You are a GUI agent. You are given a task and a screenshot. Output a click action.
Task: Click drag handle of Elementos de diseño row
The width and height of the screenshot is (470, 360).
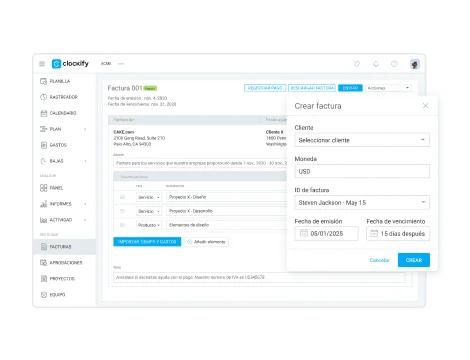[x=122, y=225]
